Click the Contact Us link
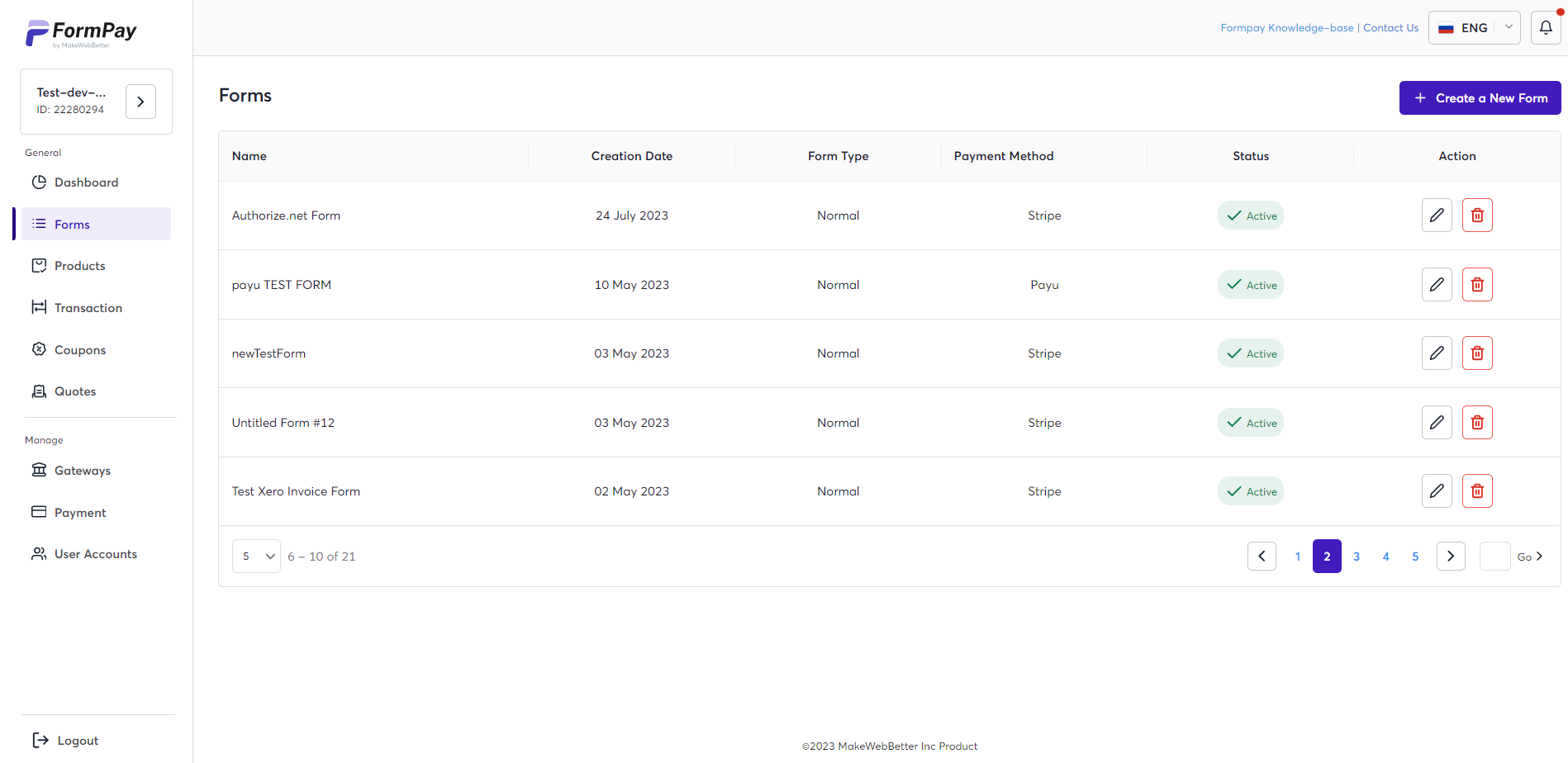1568x763 pixels. (x=1390, y=28)
